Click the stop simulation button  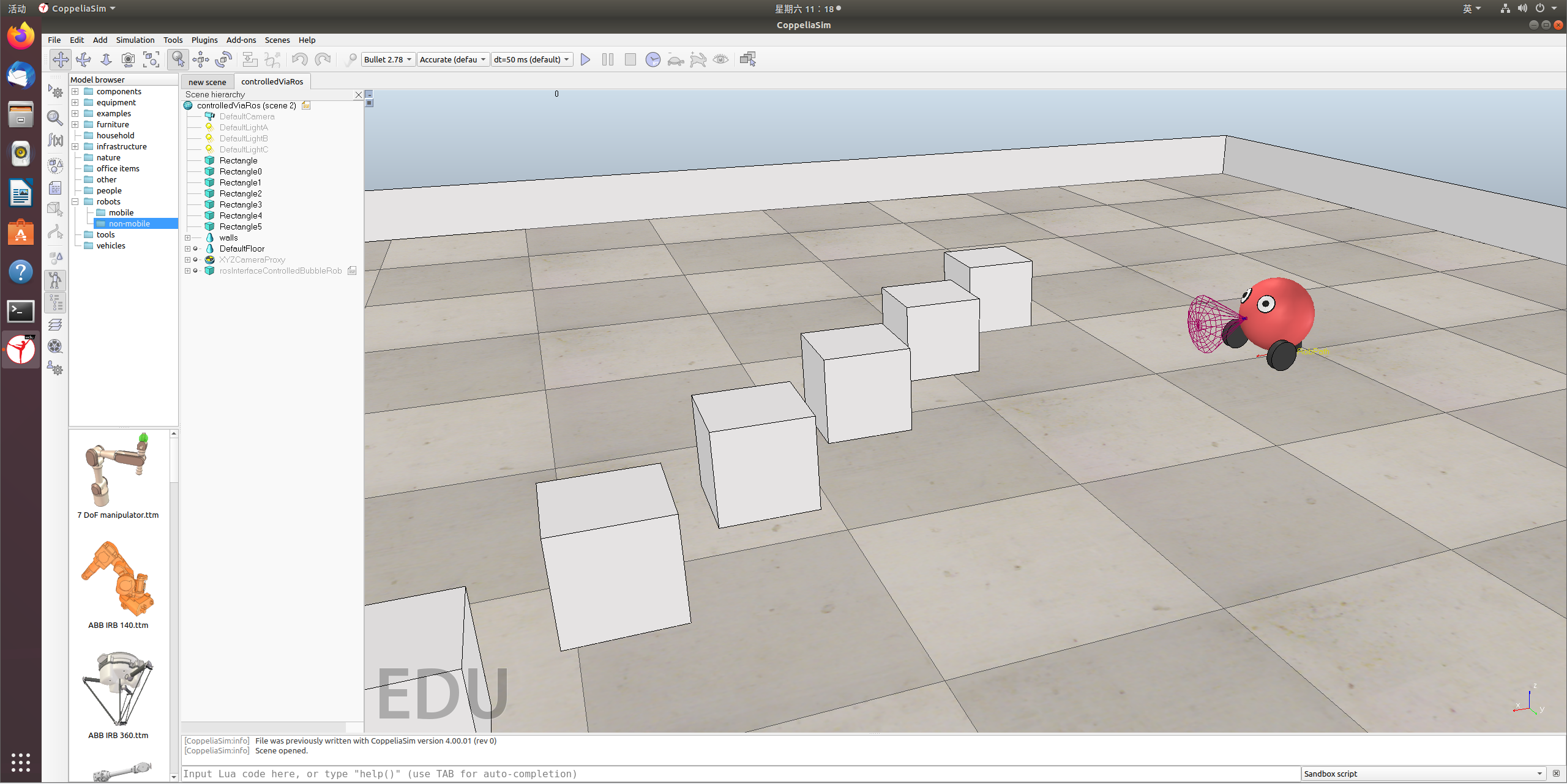[630, 59]
